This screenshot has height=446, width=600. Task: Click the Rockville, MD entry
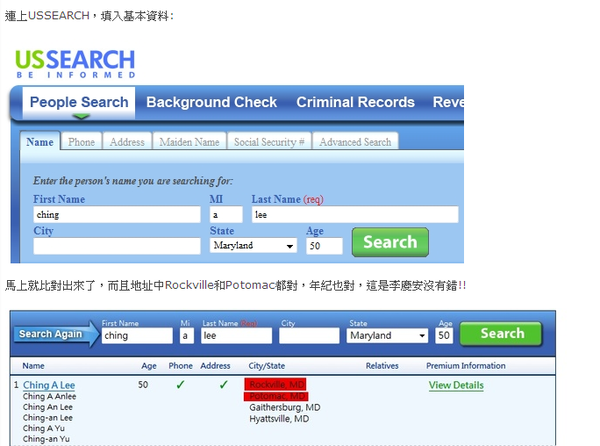[x=276, y=384]
